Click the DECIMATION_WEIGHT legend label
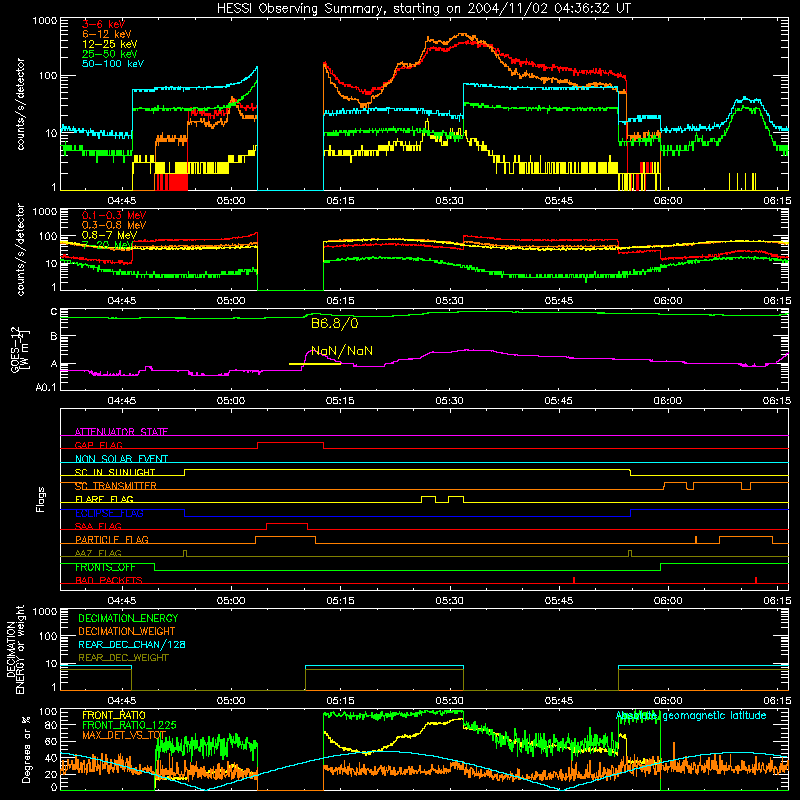 point(127,632)
